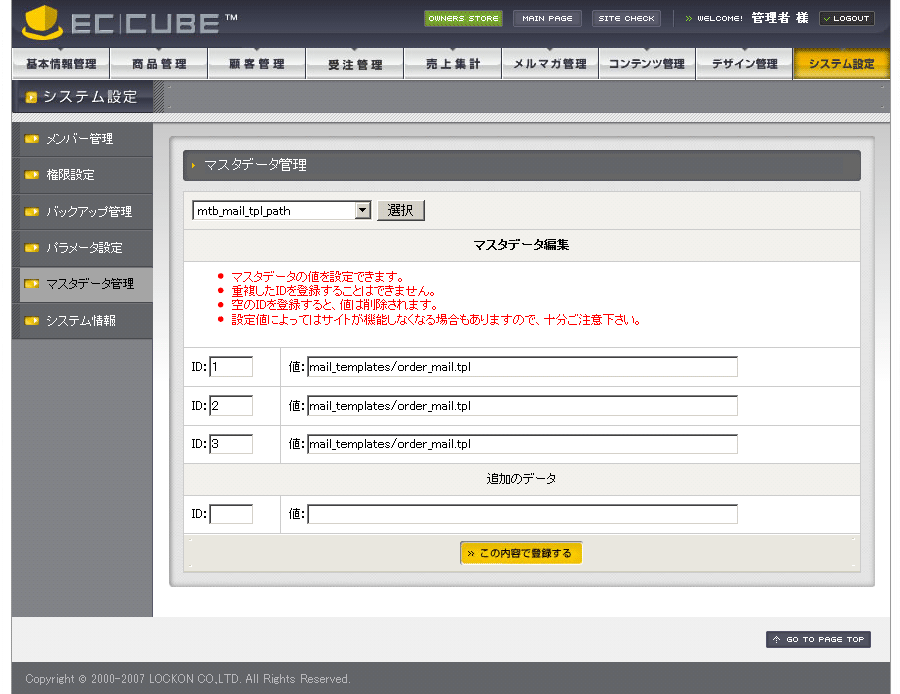Click the システム情報 sidebar icon
Viewport: 900px width, 694px height.
click(x=32, y=321)
